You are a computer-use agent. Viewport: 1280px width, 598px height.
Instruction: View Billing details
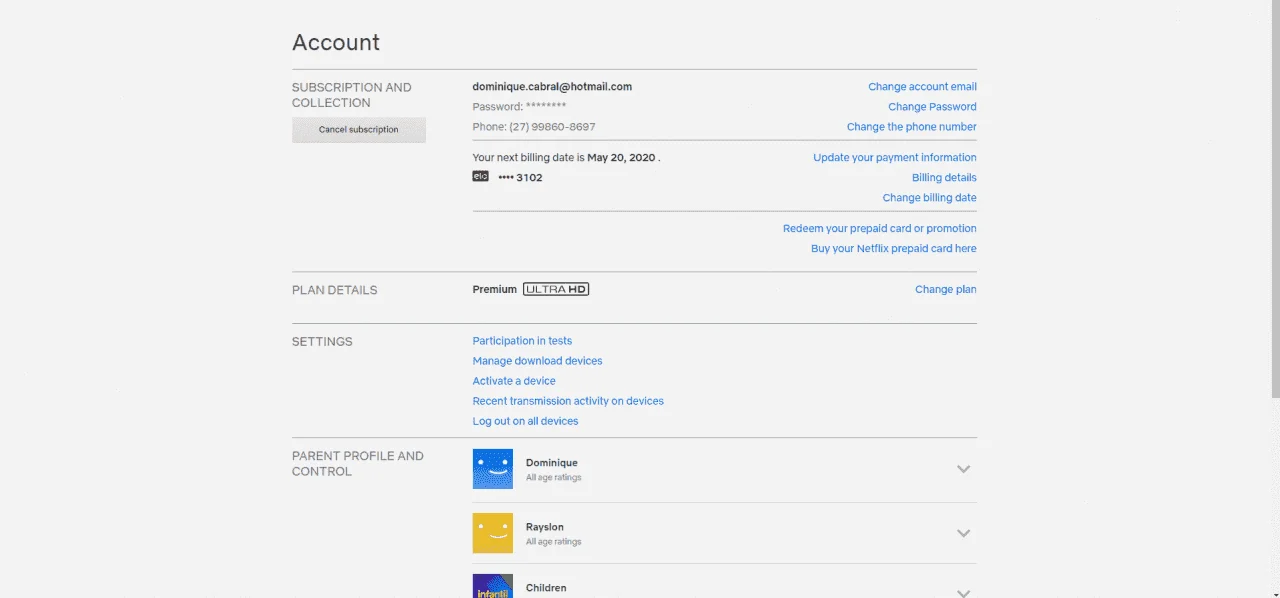pos(944,178)
